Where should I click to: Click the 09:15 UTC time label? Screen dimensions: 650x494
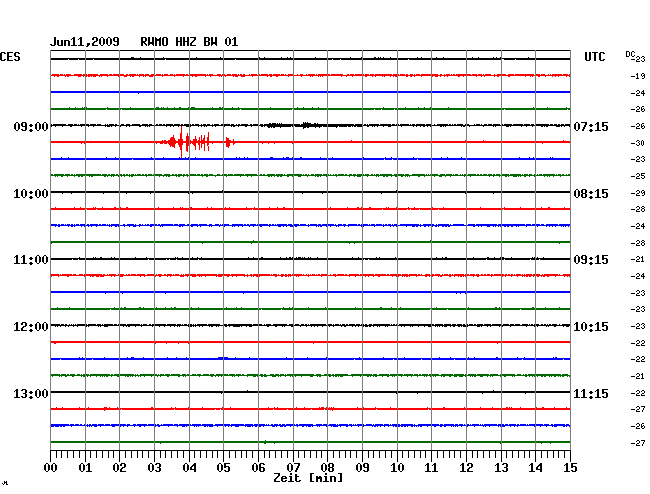point(591,260)
